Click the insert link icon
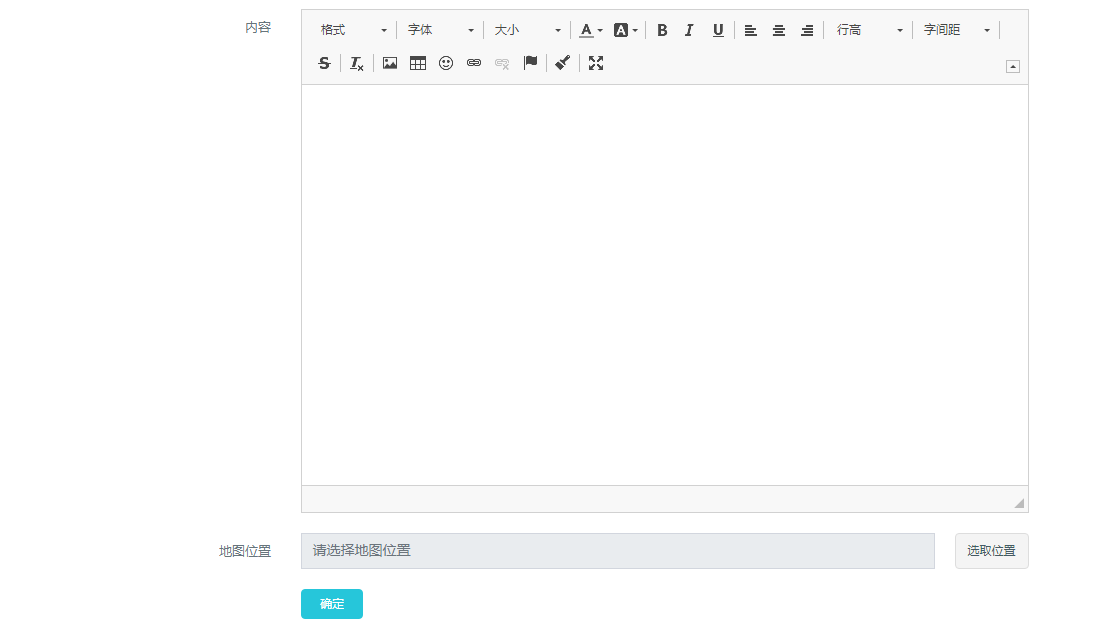The height and width of the screenshot is (638, 1119). [474, 63]
